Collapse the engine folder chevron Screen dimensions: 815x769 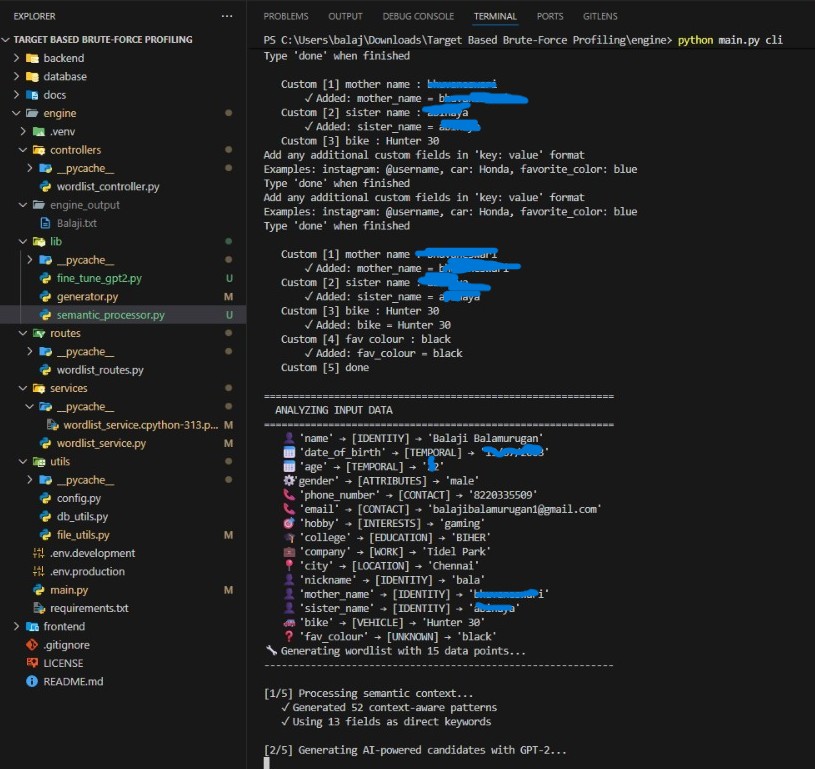point(16,113)
